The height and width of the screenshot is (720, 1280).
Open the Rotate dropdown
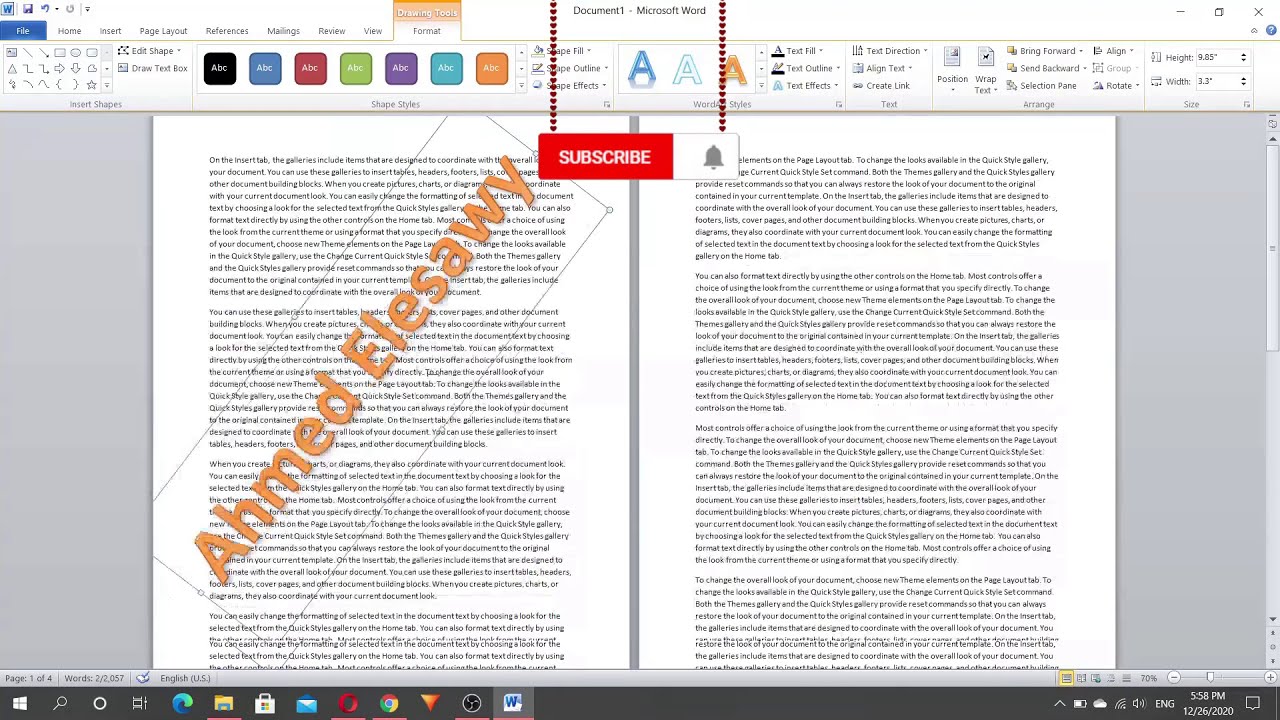(1116, 86)
